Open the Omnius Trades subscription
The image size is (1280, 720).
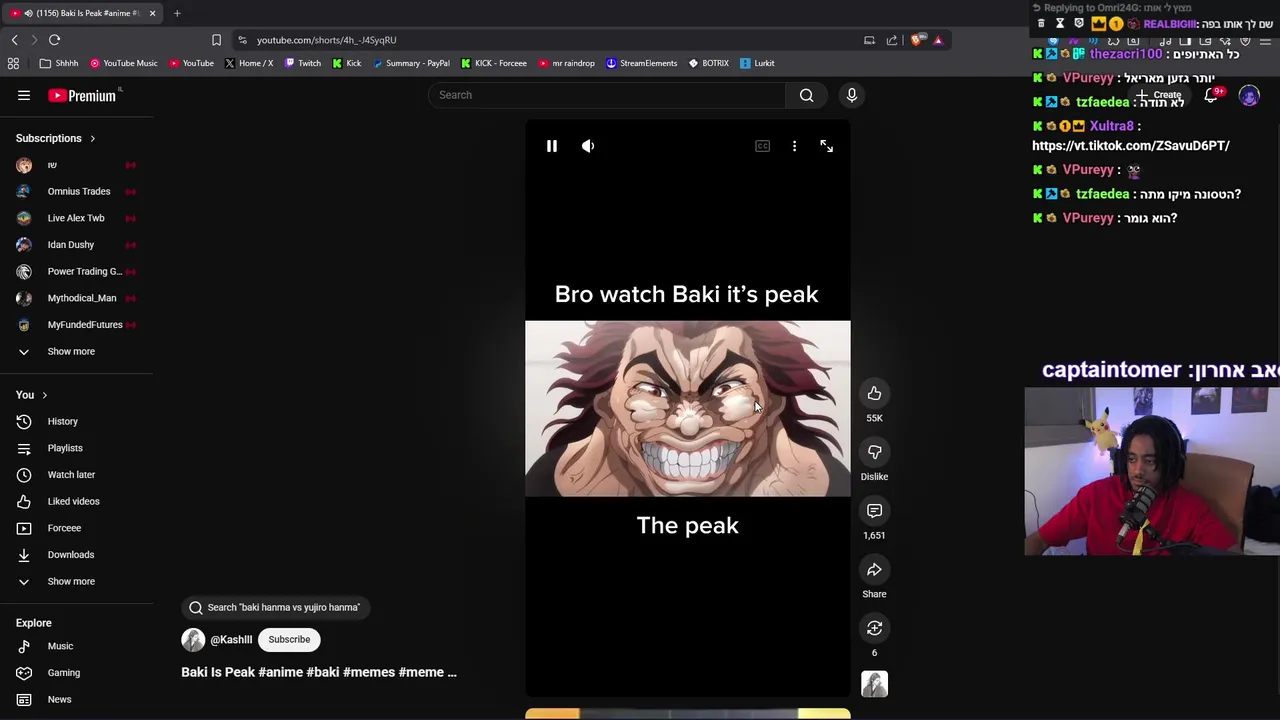77,191
